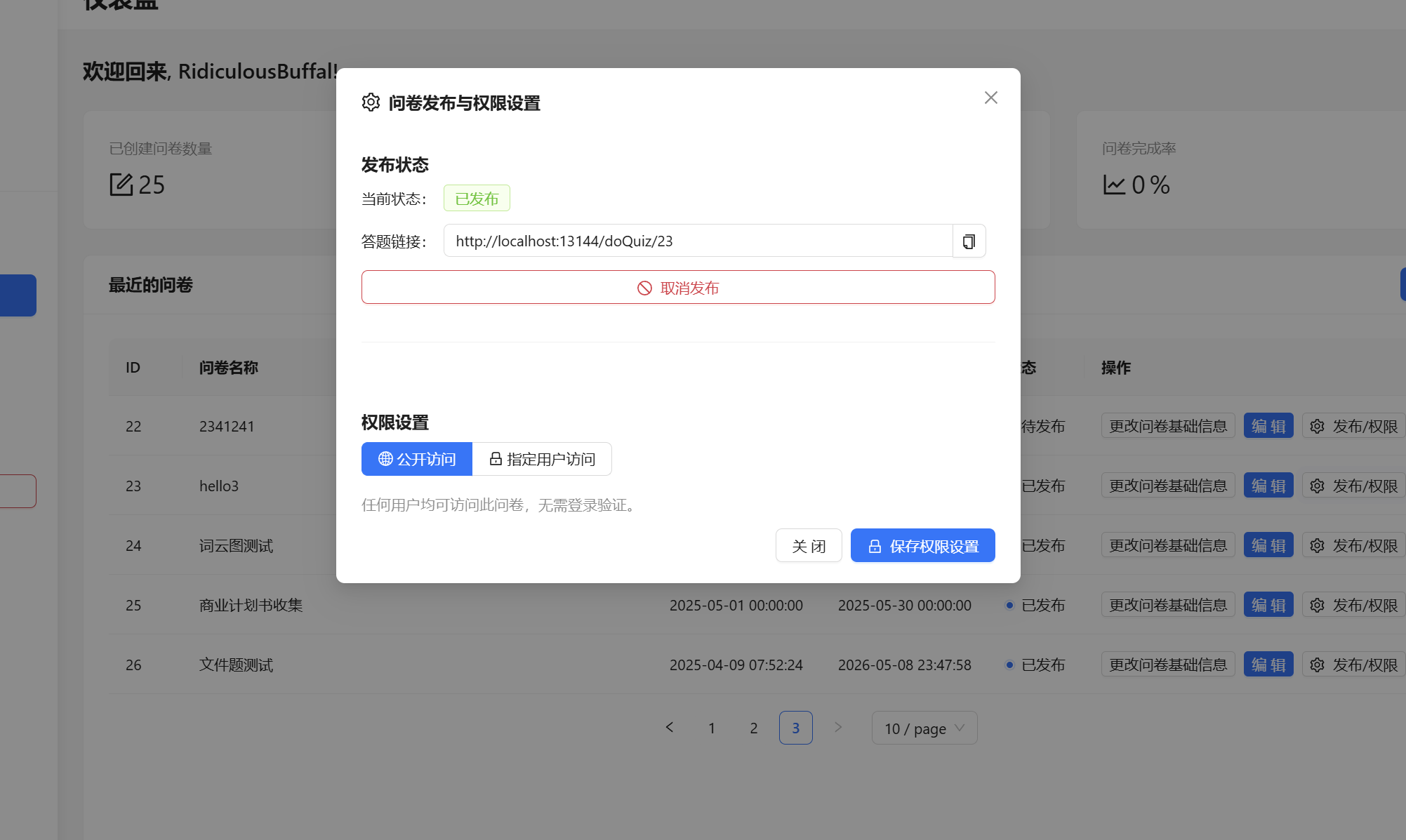Select 公开访问 public access option
This screenshot has height=840, width=1406.
click(x=417, y=459)
